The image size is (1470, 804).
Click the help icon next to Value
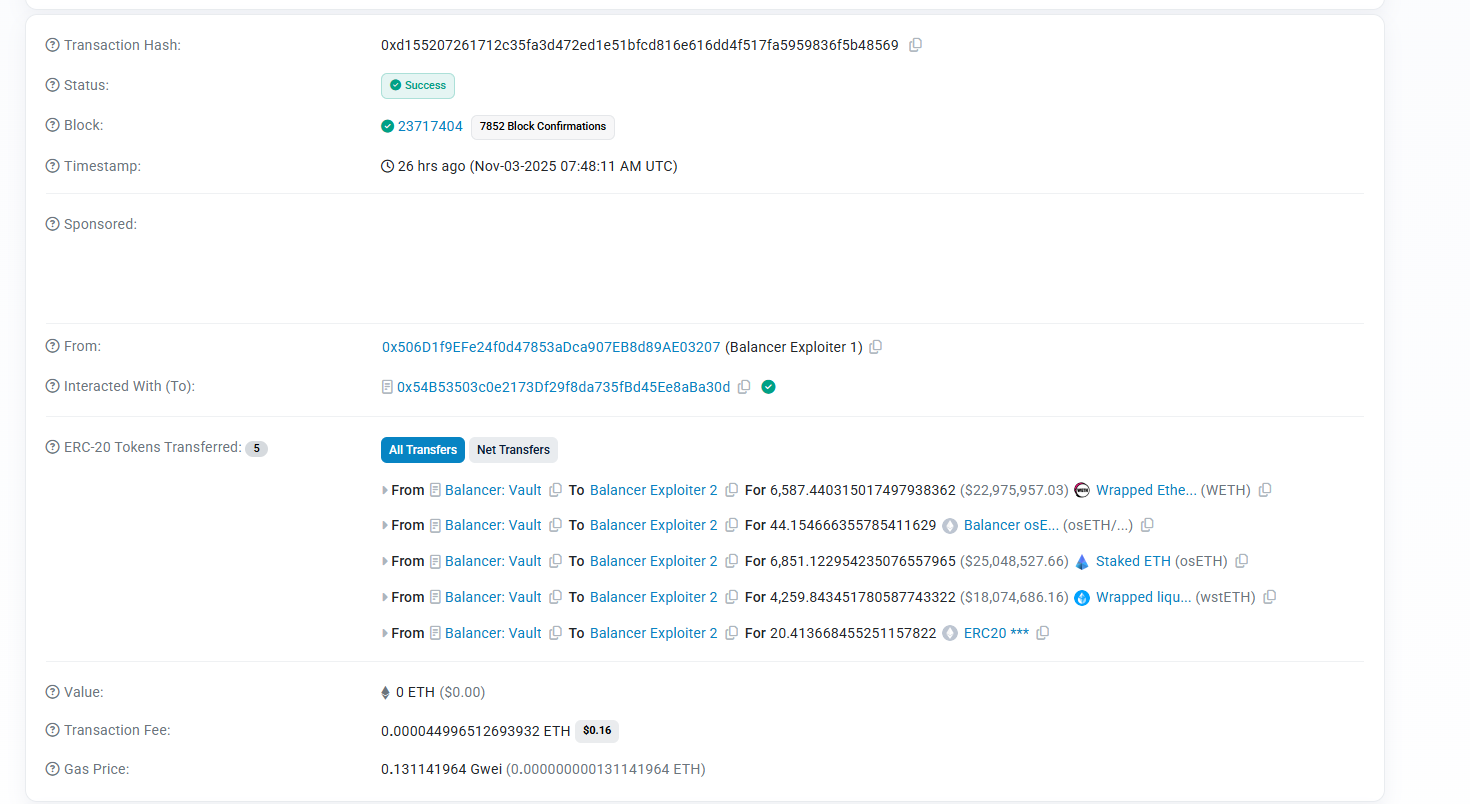[x=53, y=692]
